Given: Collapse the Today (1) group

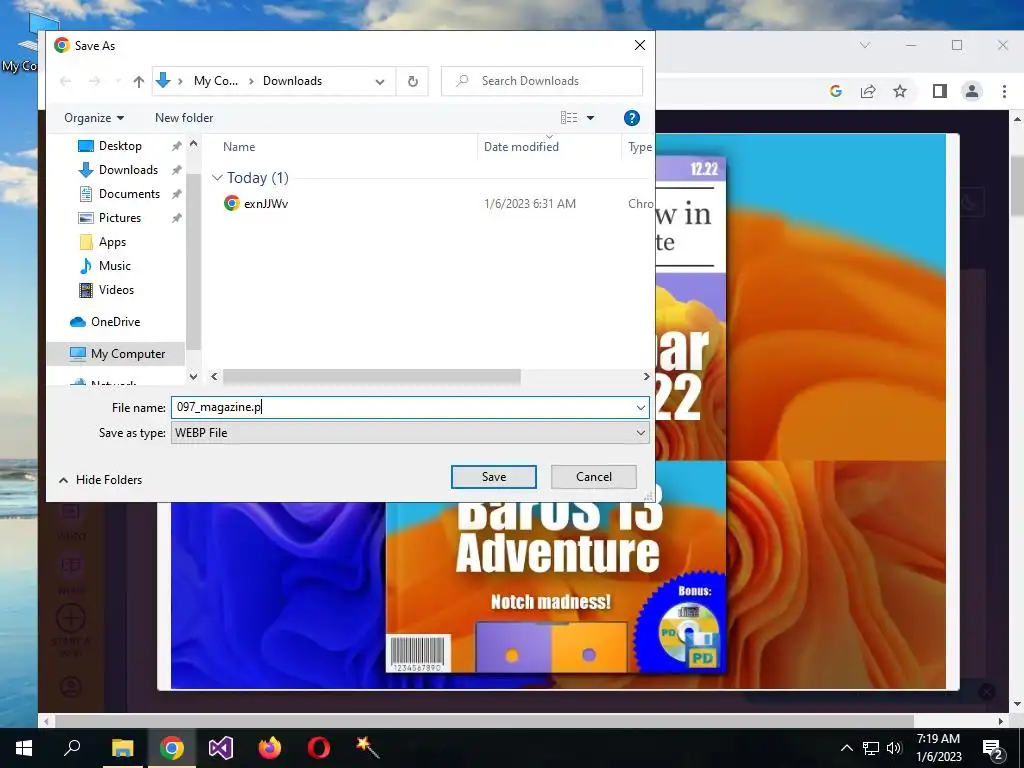Looking at the screenshot, I should pyautogui.click(x=217, y=178).
